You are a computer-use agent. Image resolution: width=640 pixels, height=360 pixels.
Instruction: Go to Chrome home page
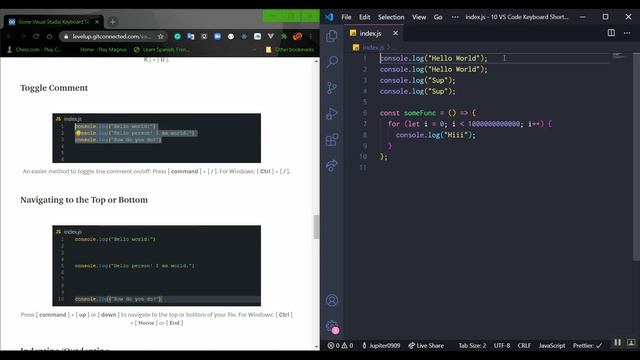click(49, 36)
